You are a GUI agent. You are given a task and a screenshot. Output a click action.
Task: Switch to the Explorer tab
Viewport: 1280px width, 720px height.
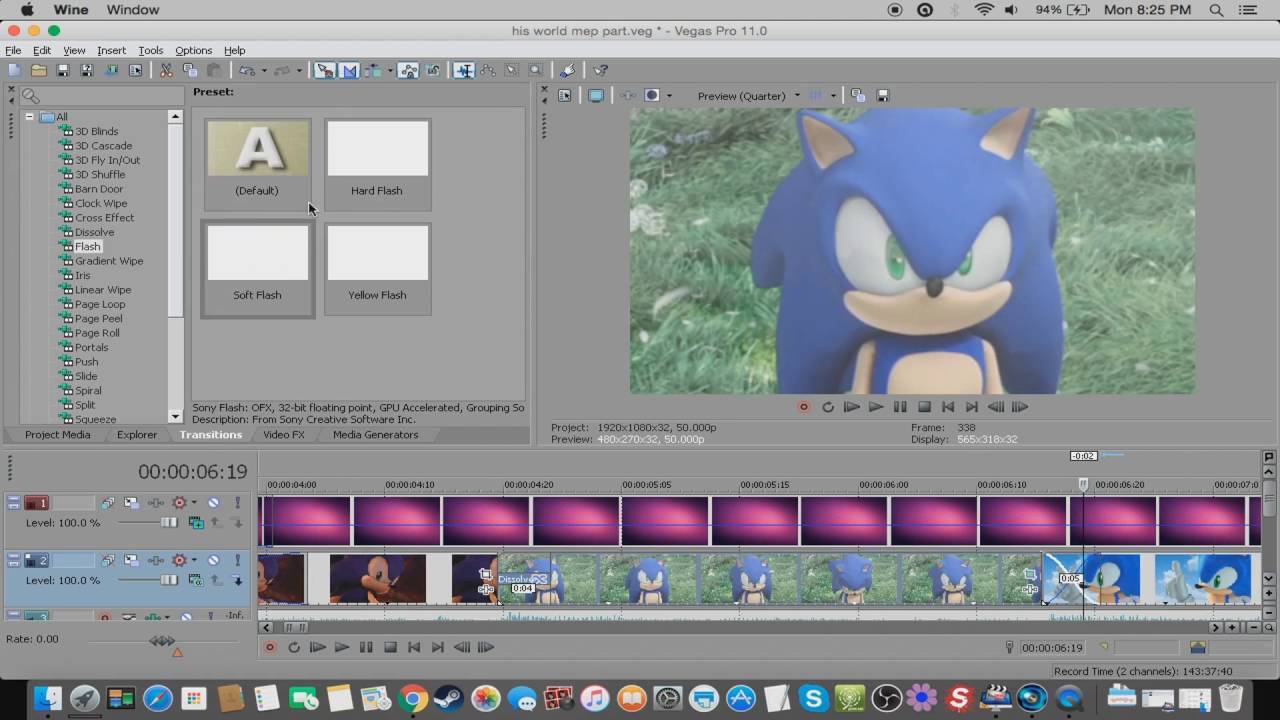tap(137, 435)
